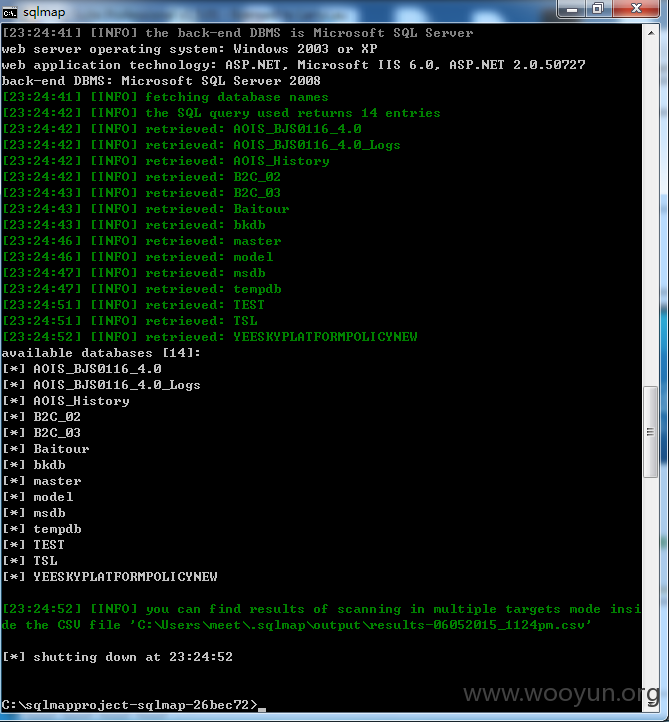Viewport: 669px width, 722px height.
Task: Click '[*] B2C_03' database entry
Action: click(x=41, y=433)
